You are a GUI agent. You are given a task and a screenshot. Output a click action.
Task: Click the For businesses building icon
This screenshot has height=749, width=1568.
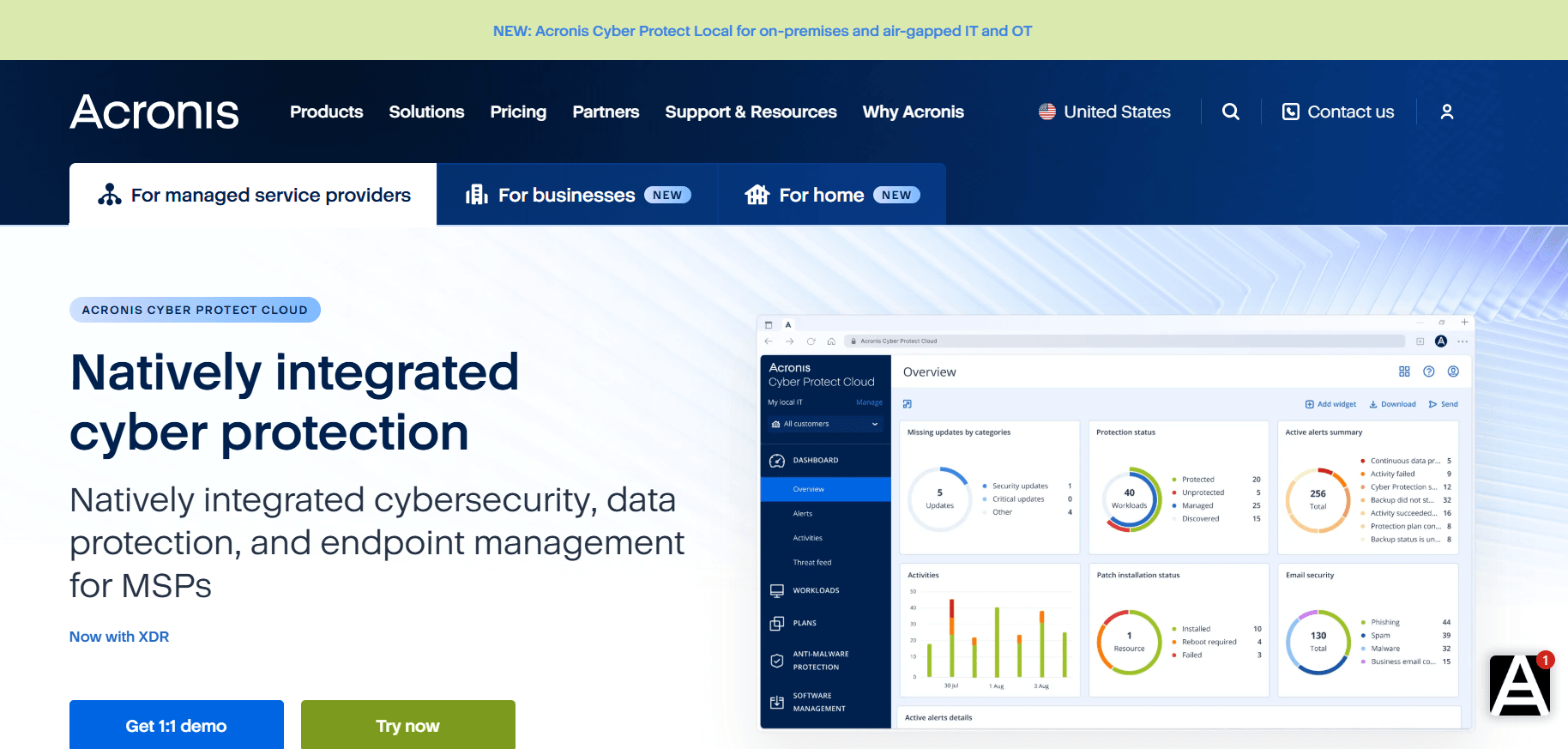477,195
